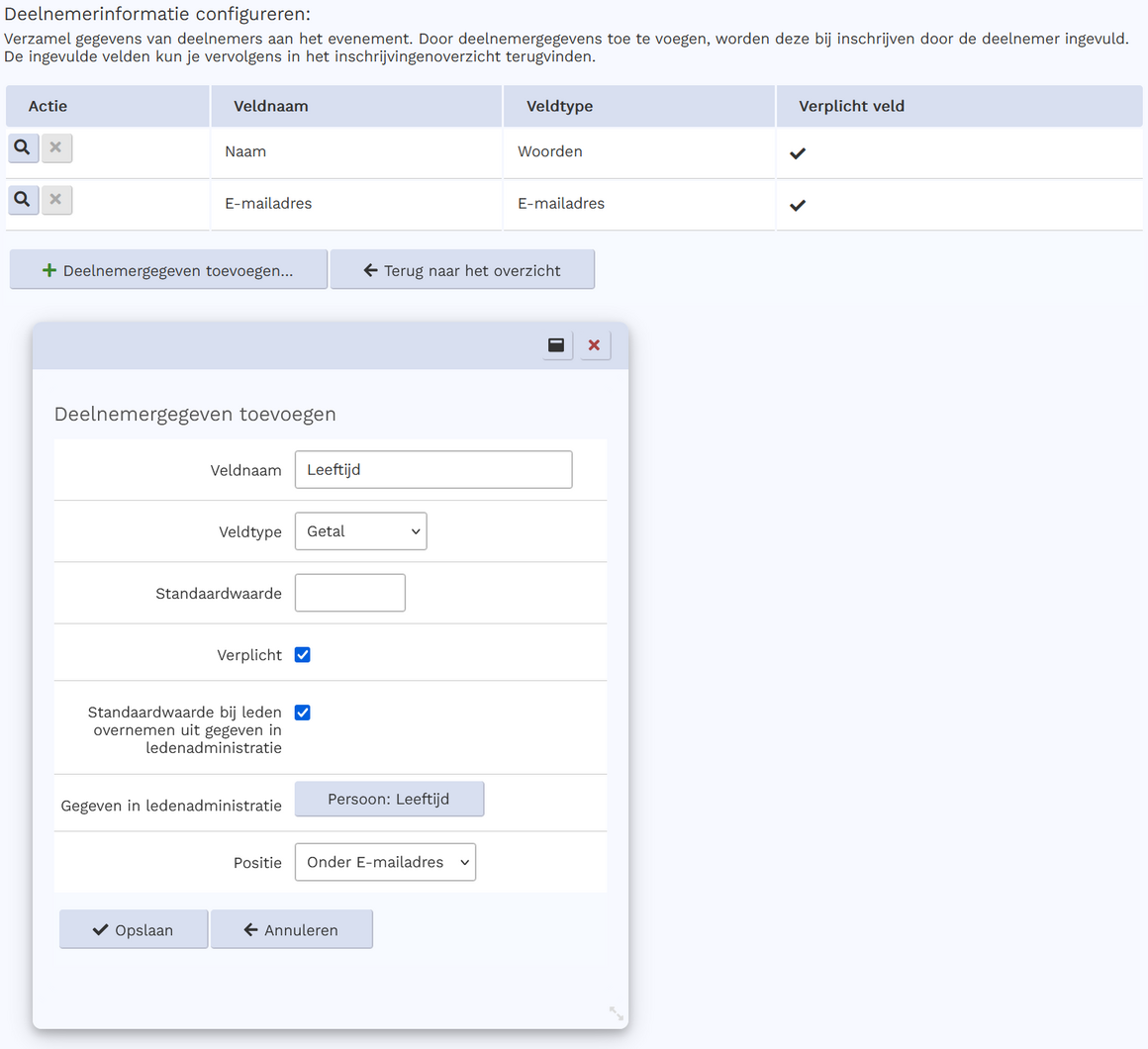Save with the Opslaan button
This screenshot has height=1049, width=1148.
pyautogui.click(x=134, y=930)
